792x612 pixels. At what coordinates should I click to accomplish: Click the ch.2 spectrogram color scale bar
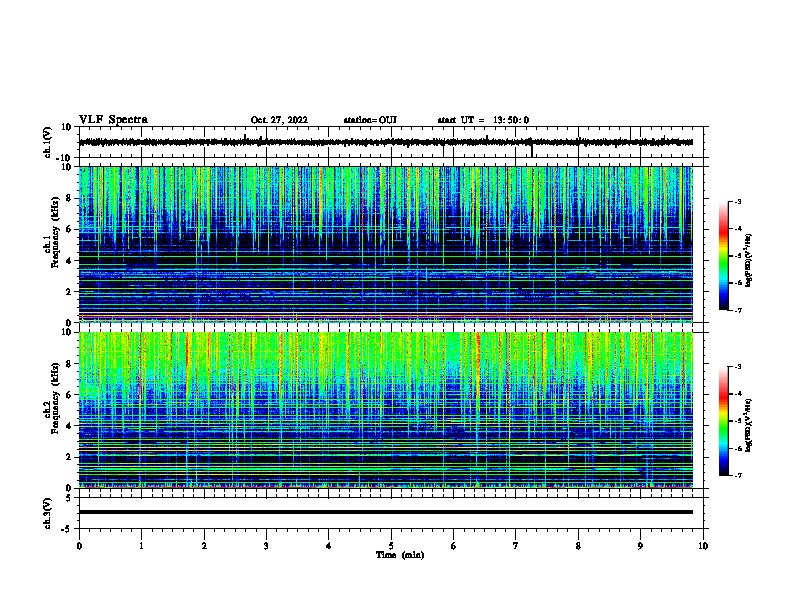click(x=723, y=421)
